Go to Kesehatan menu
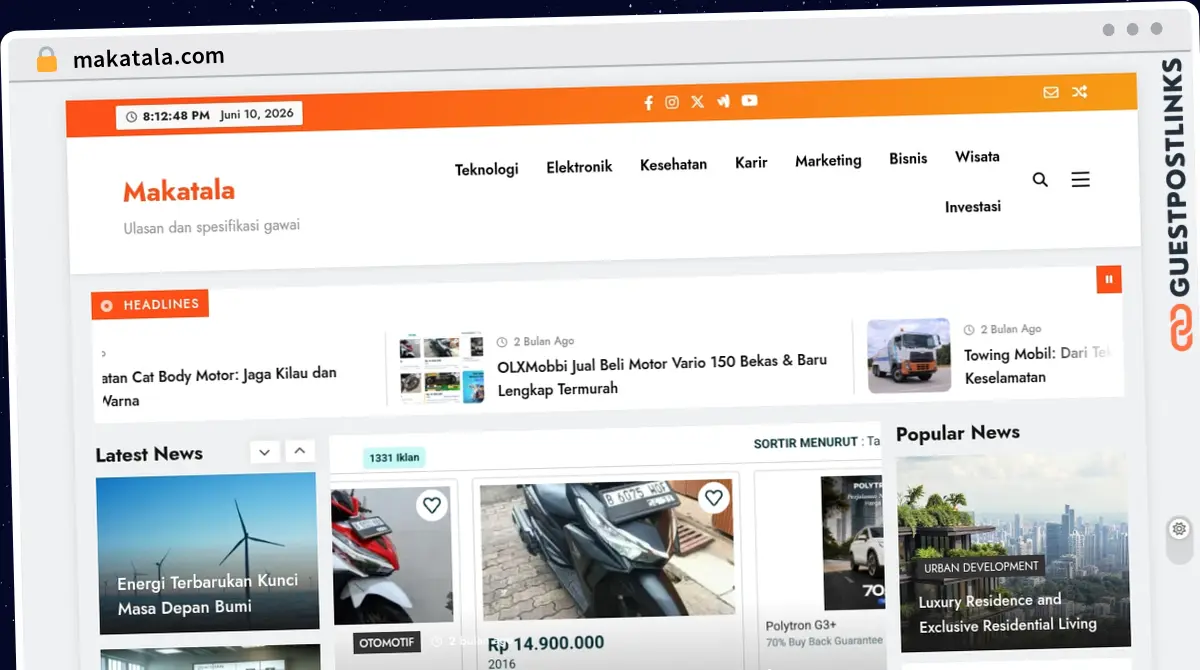Image resolution: width=1200 pixels, height=670 pixels. [673, 164]
